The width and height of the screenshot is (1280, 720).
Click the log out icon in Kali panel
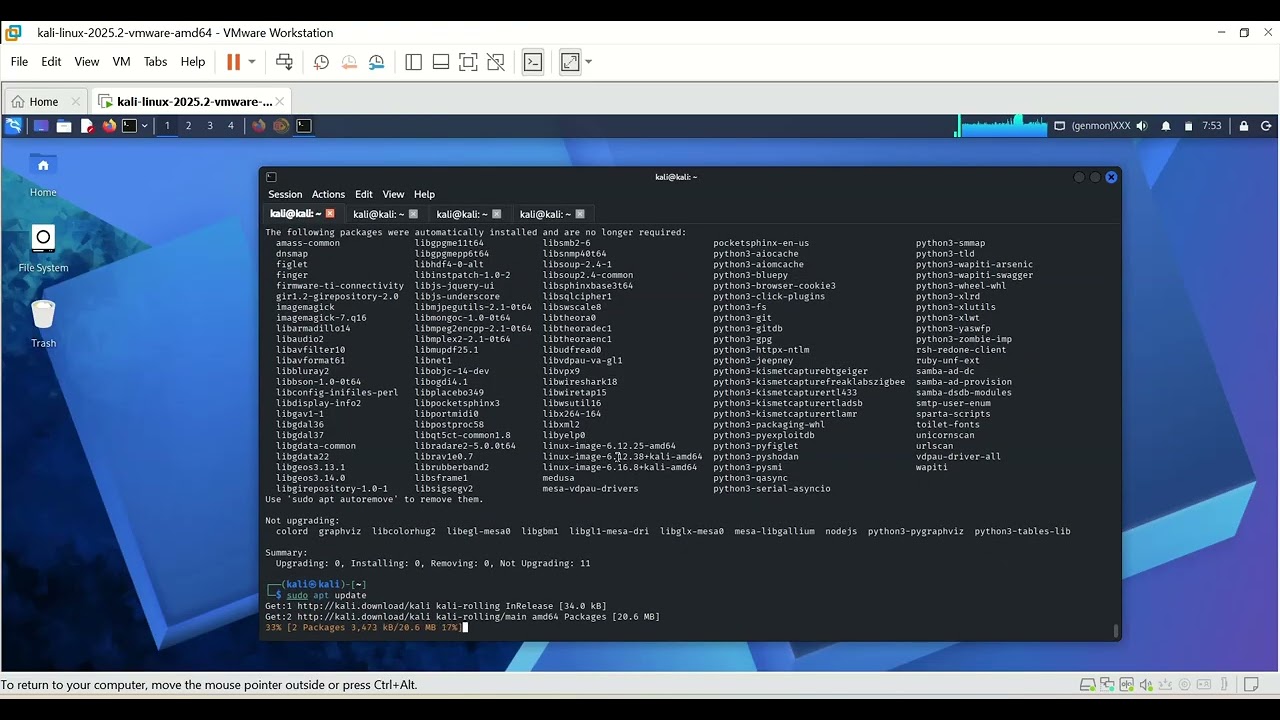pos(1266,126)
